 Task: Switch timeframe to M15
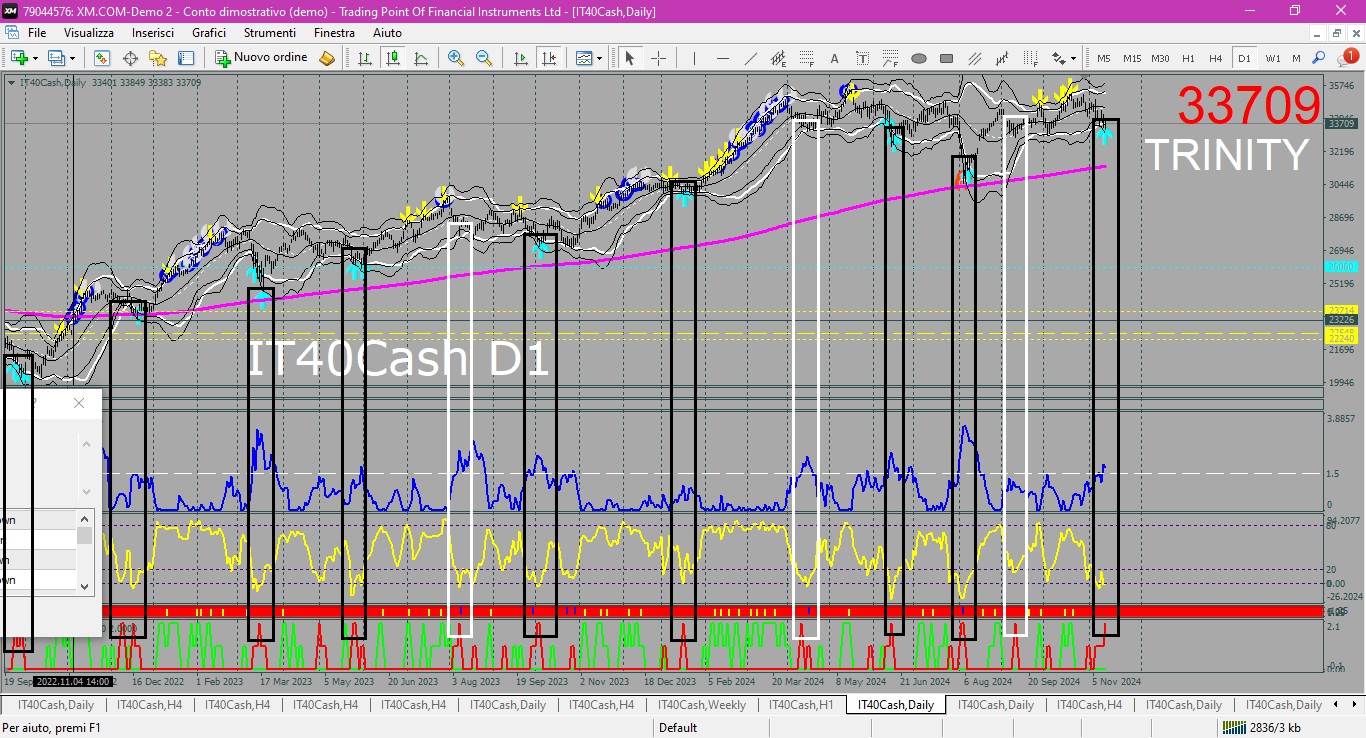click(x=1132, y=58)
